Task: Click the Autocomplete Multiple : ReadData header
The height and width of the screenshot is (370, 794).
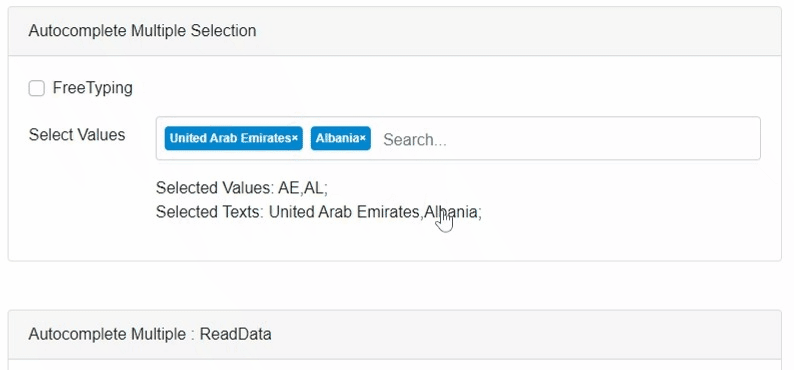Action: pos(395,335)
